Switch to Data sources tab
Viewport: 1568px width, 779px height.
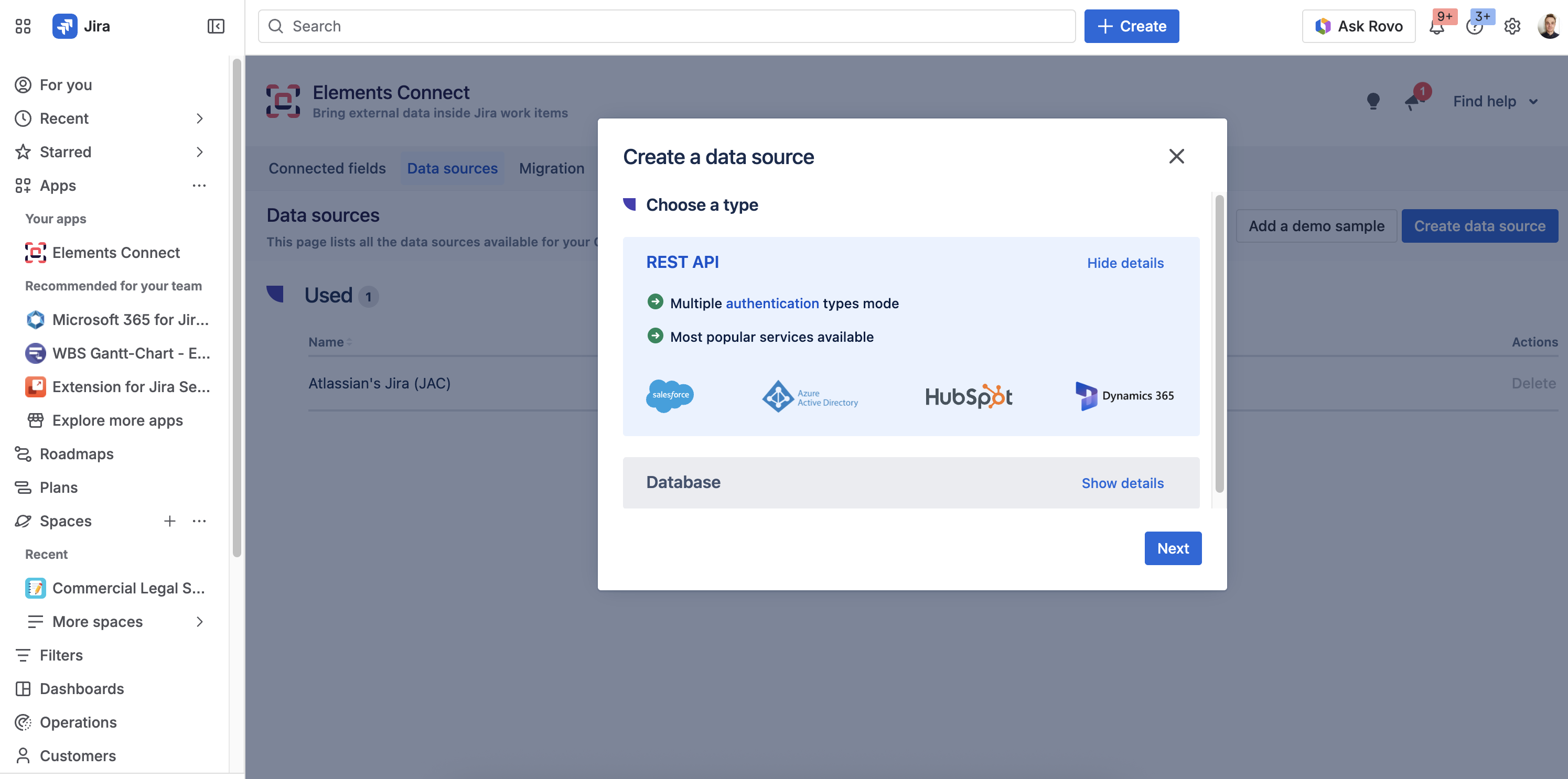(x=452, y=169)
